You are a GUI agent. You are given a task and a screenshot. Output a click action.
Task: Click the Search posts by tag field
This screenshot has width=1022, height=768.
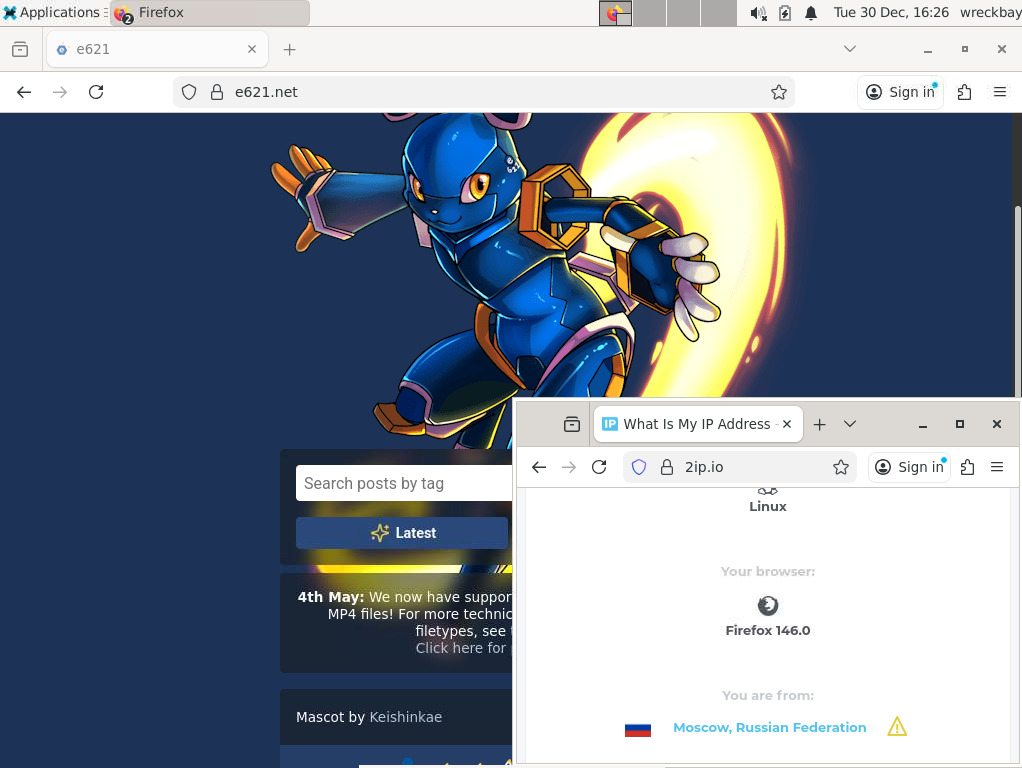404,483
